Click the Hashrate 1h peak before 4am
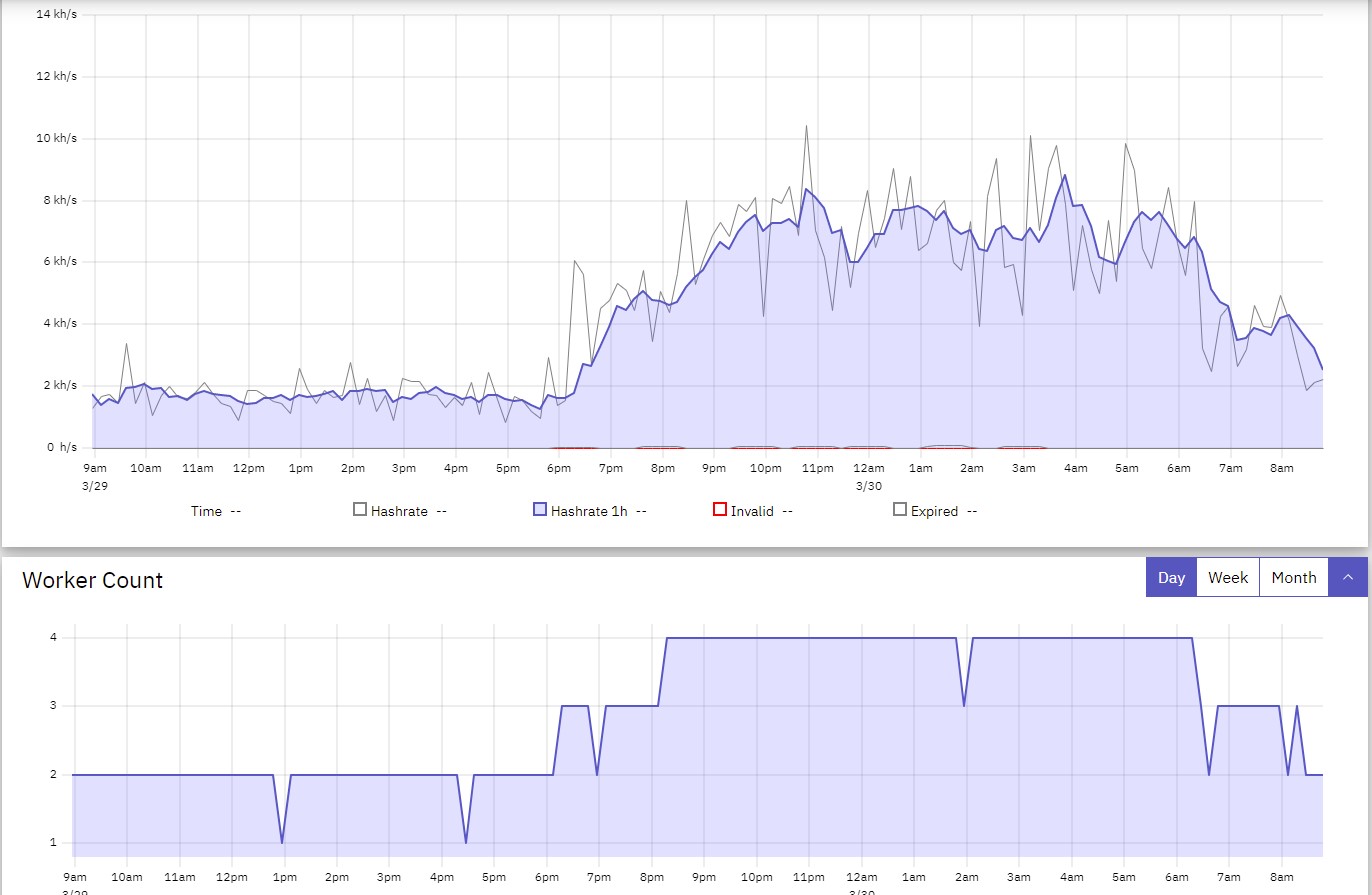Screen dimensions: 1372x895 click(1065, 176)
